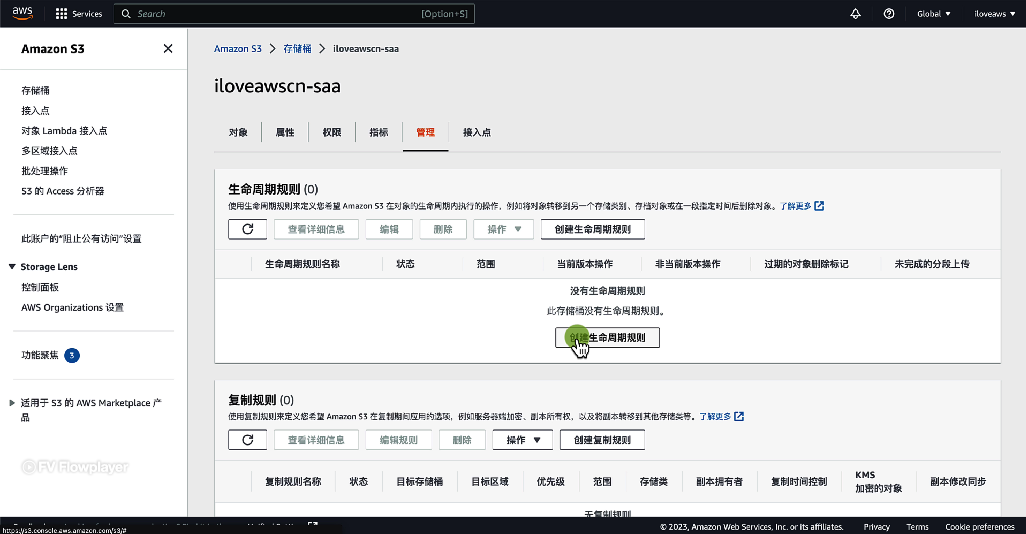Open 存储桶 in sidebar

click(35, 90)
